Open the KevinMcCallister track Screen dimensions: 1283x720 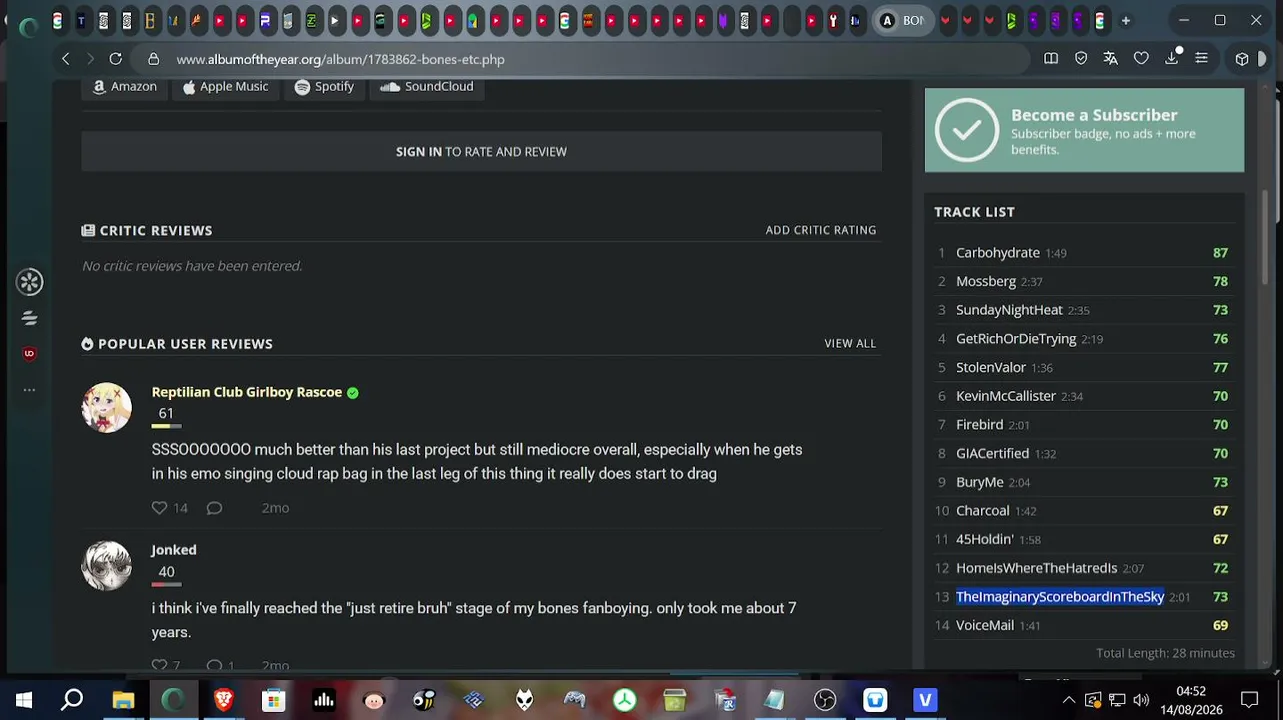click(1006, 396)
